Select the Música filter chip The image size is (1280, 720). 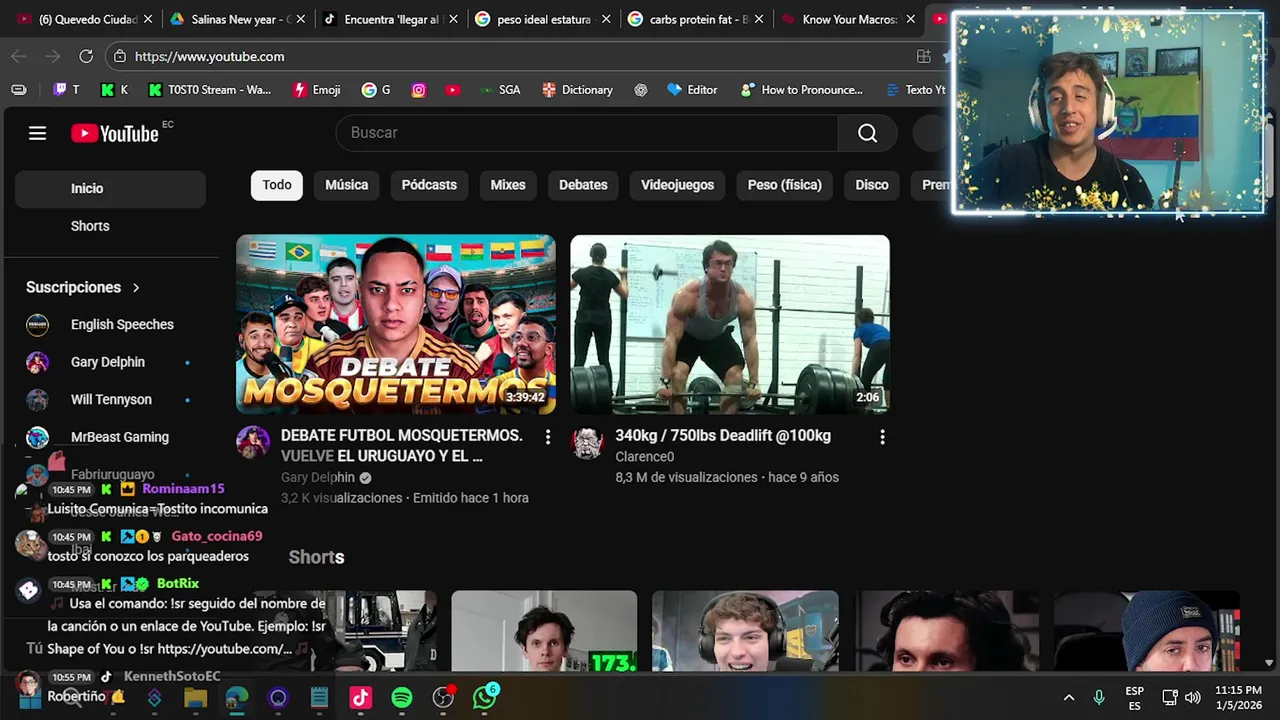point(346,185)
